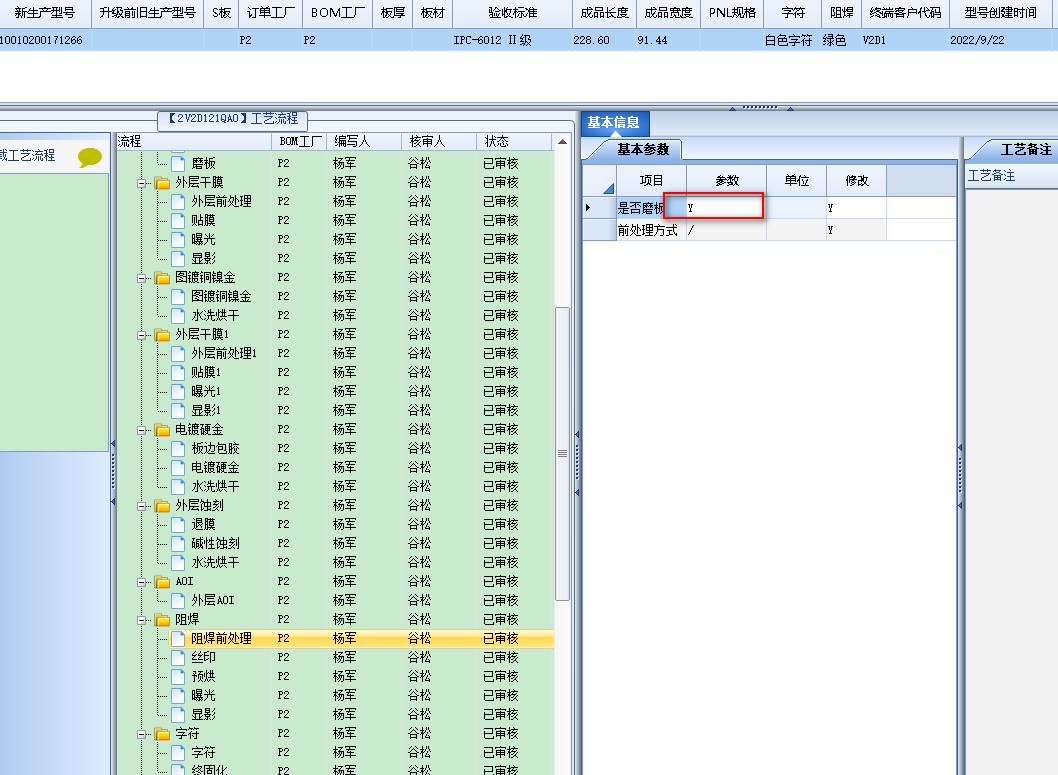Click document icon beside 丝印
Viewport: 1058px width, 775px height.
click(178, 658)
